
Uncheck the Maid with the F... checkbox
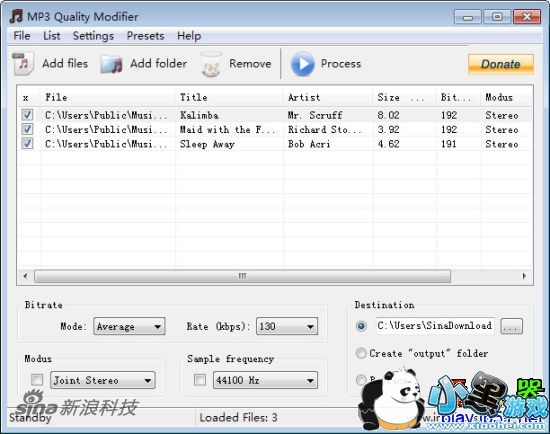27,129
